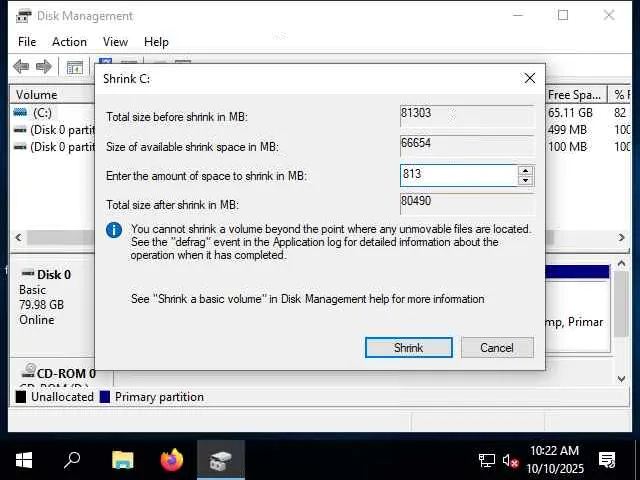This screenshot has width=640, height=480.
Task: Open the View menu
Action: 115,42
